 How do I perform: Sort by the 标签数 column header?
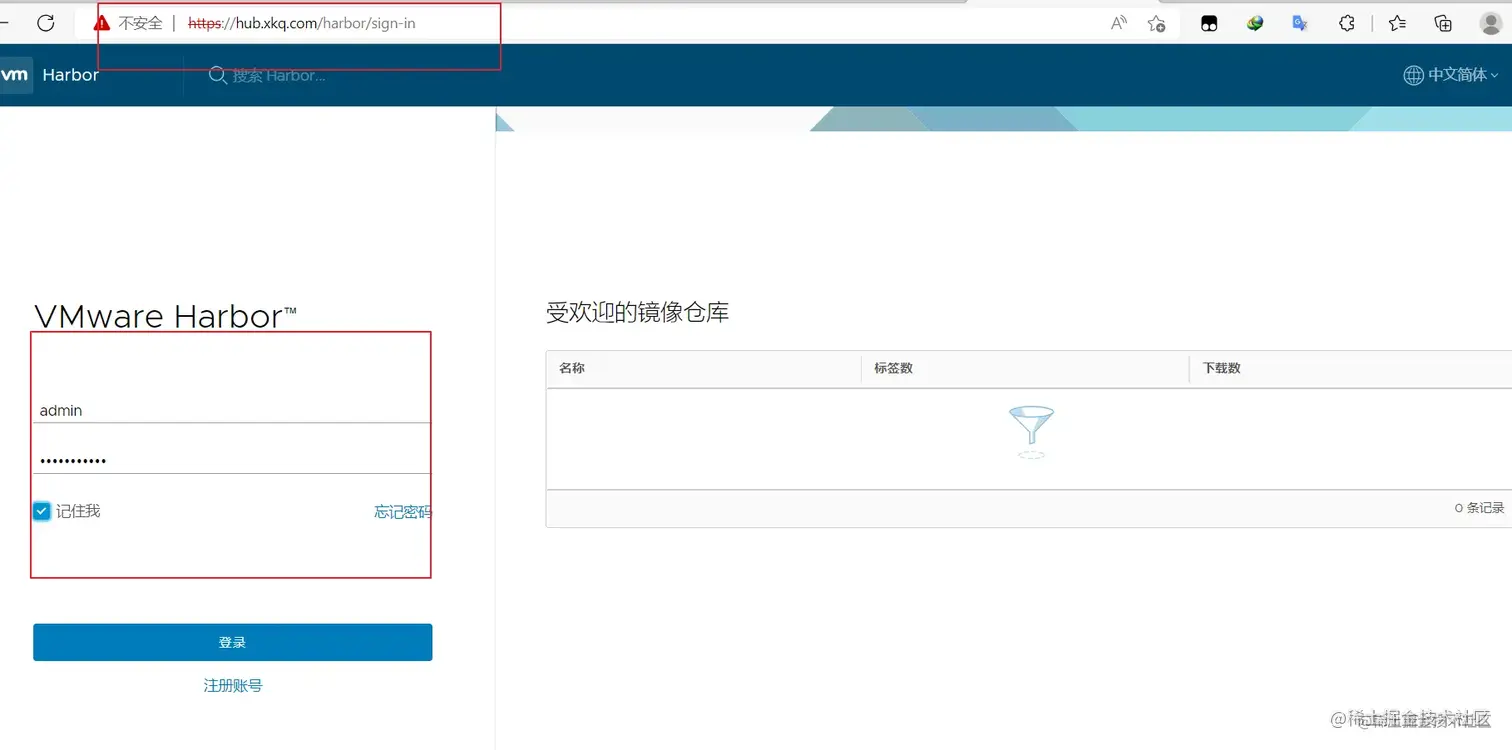(893, 368)
